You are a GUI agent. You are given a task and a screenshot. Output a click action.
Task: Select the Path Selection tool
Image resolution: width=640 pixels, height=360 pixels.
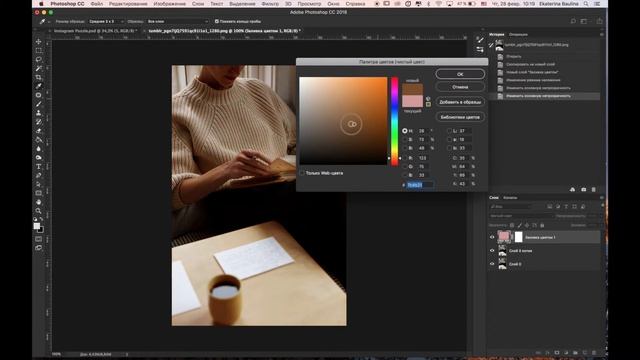click(x=38, y=184)
